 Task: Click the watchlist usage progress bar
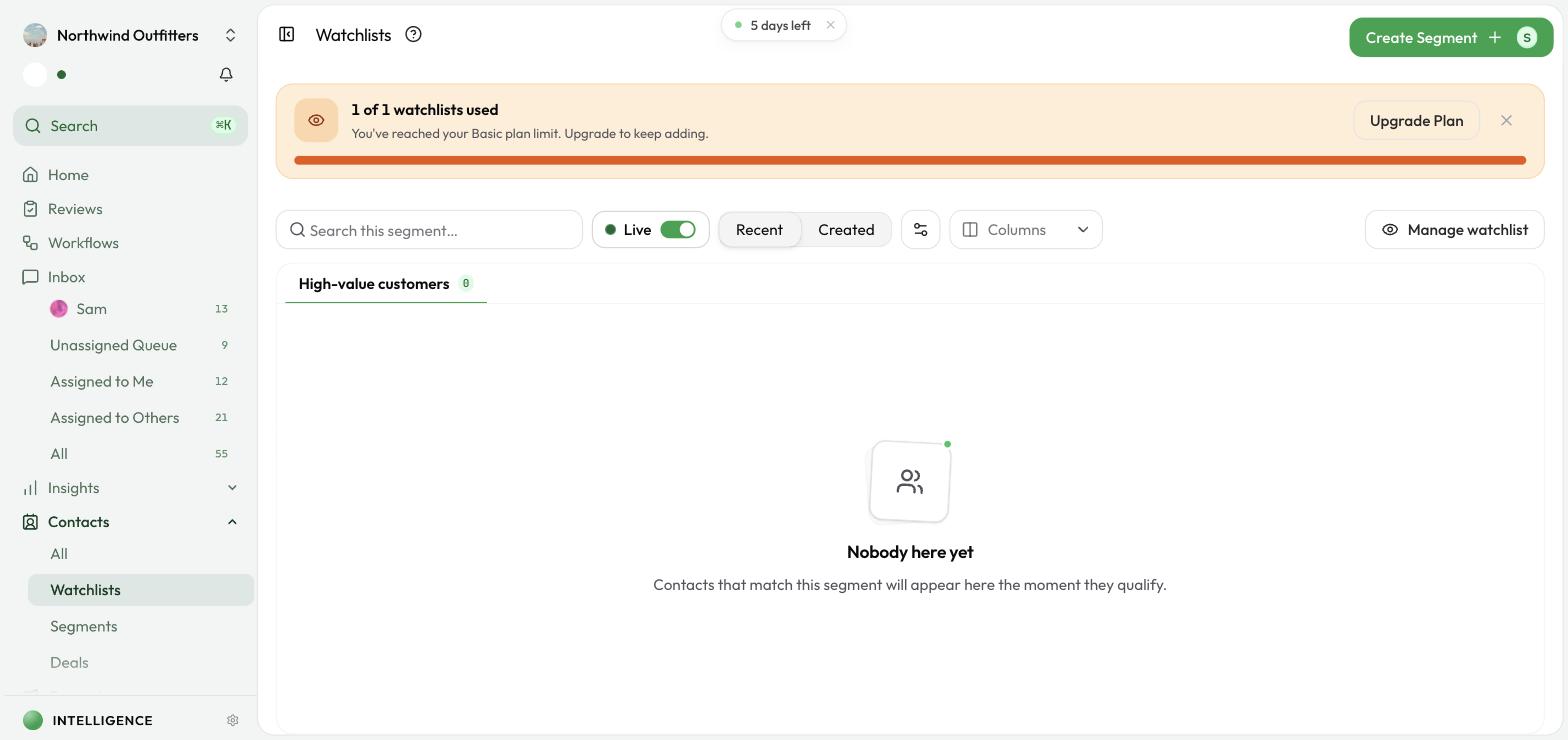tap(910, 160)
